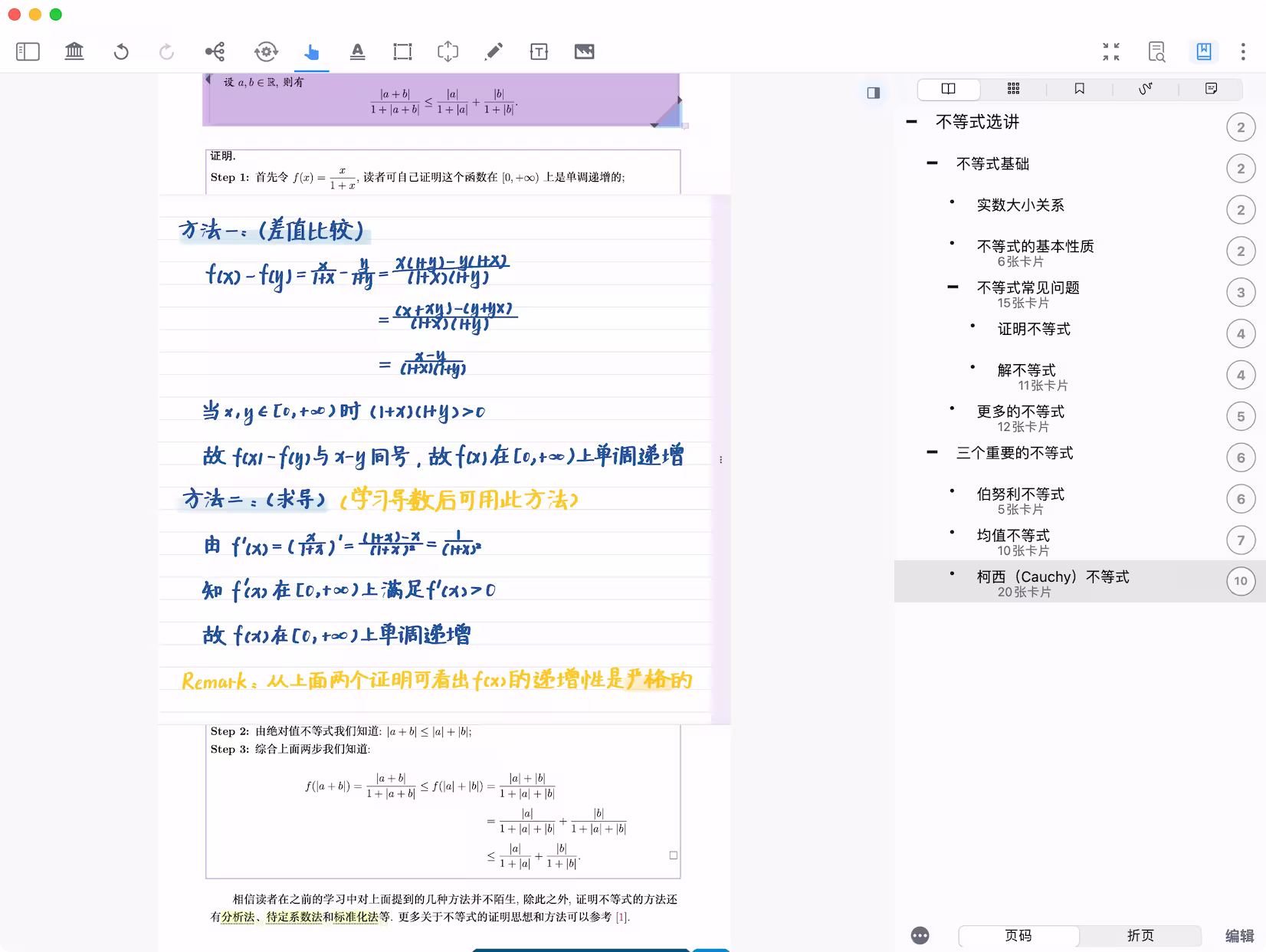The height and width of the screenshot is (952, 1266).
Task: Click the redo arrow in toolbar
Action: (x=166, y=51)
